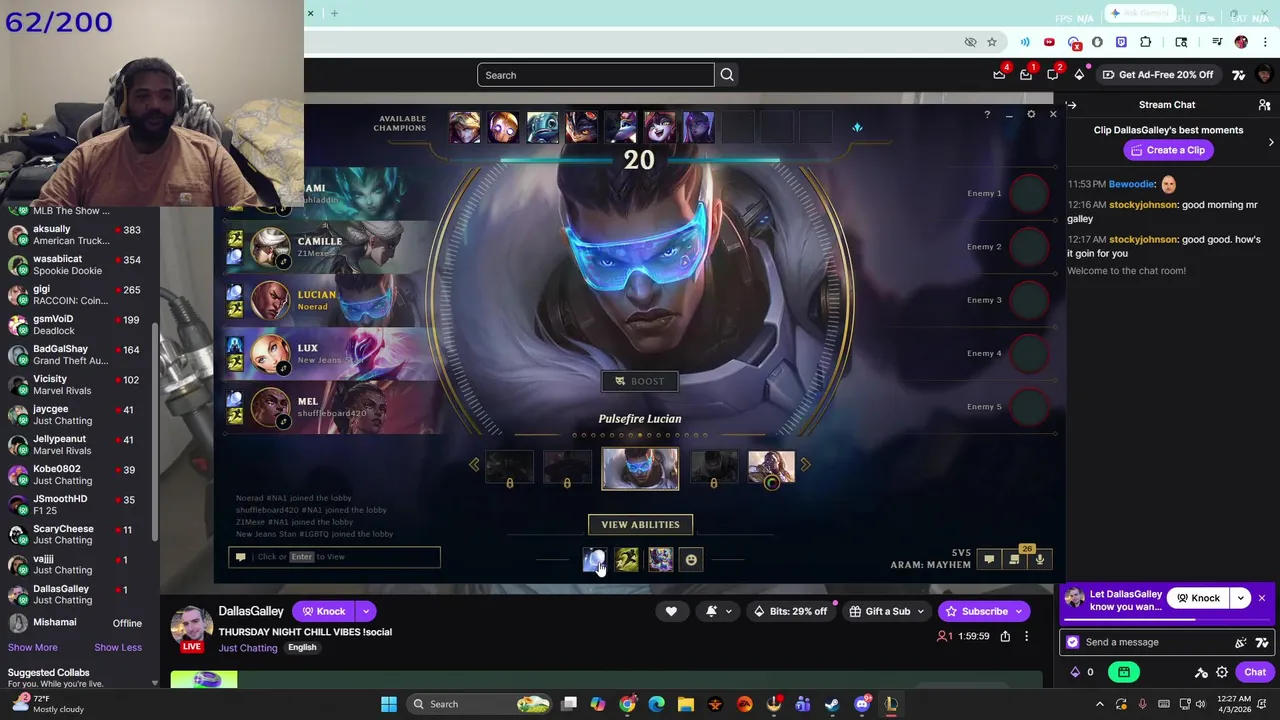Open the Just Chatting category link

(248, 648)
